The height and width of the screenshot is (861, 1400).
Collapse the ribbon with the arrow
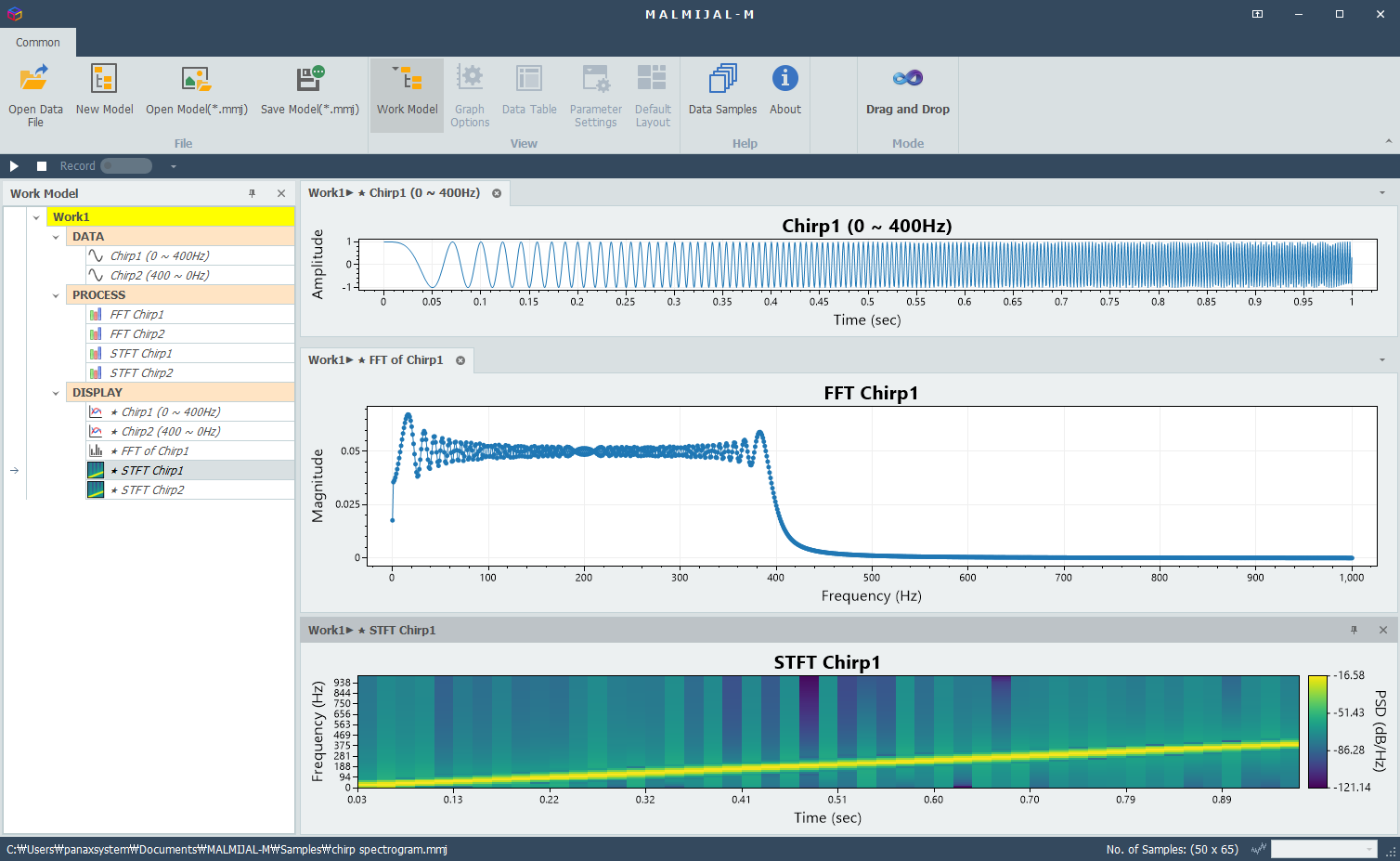point(1389,141)
